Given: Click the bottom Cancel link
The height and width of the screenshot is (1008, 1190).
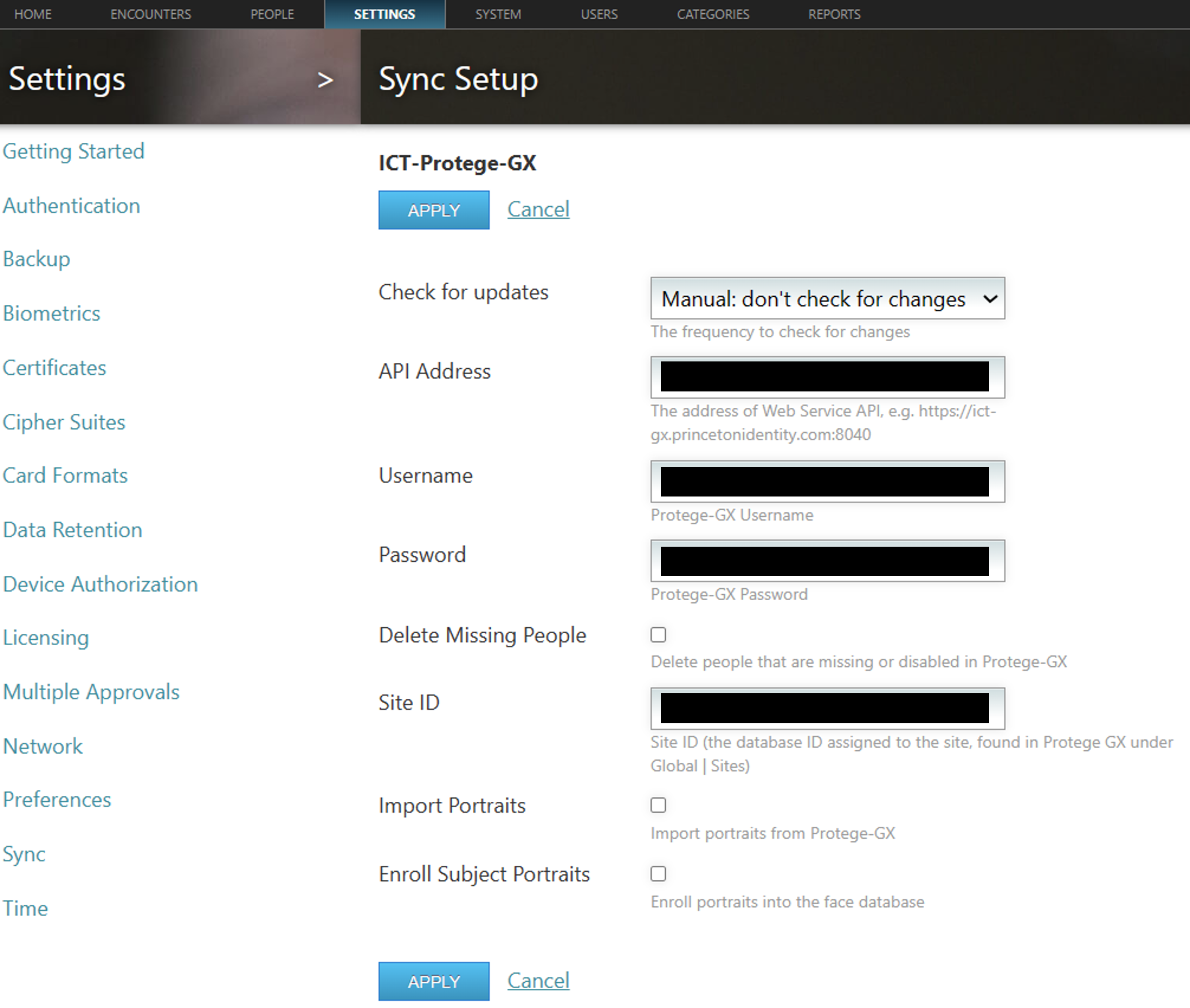Looking at the screenshot, I should 538,981.
